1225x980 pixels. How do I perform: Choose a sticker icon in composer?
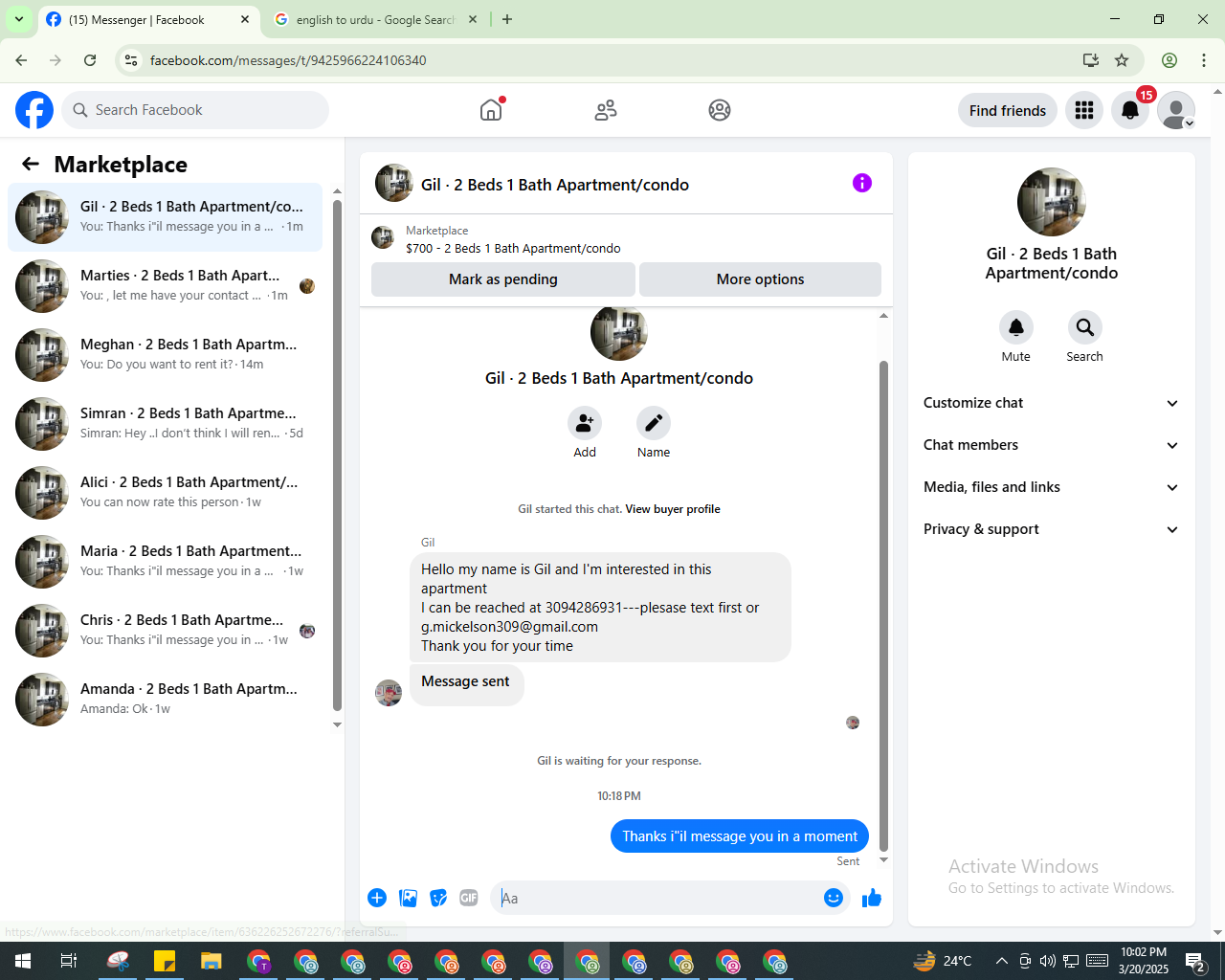click(438, 898)
